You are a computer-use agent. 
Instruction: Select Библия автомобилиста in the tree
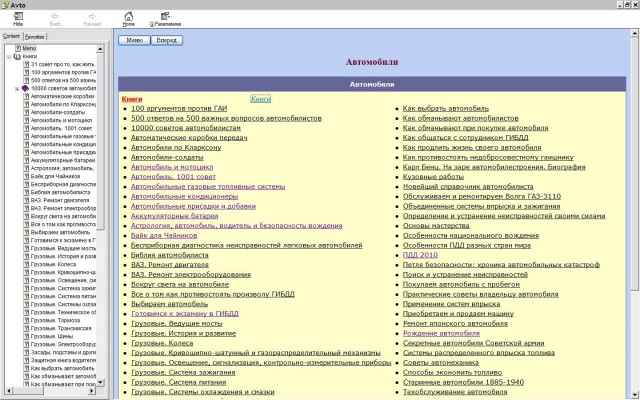pyautogui.click(x=62, y=192)
